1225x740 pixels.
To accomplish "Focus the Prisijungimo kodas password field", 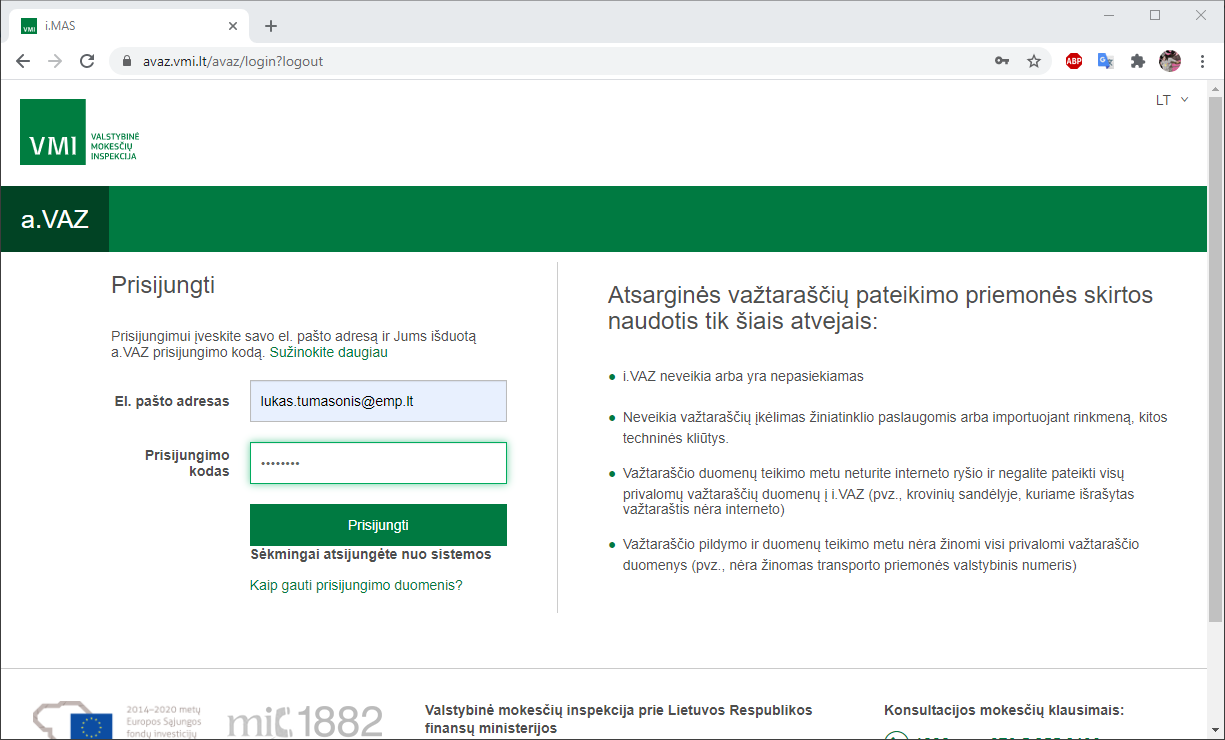I will pyautogui.click(x=378, y=463).
